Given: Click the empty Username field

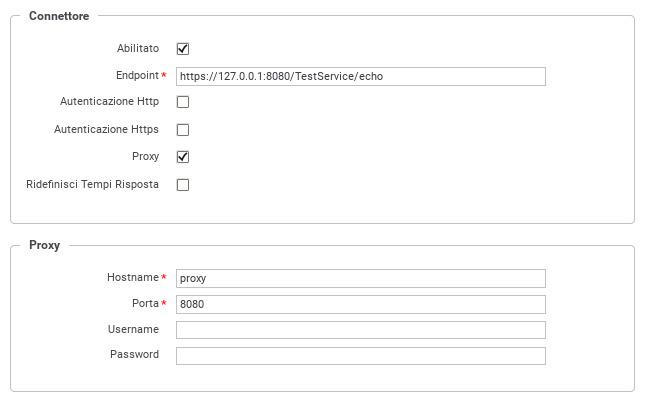Looking at the screenshot, I should tap(361, 330).
